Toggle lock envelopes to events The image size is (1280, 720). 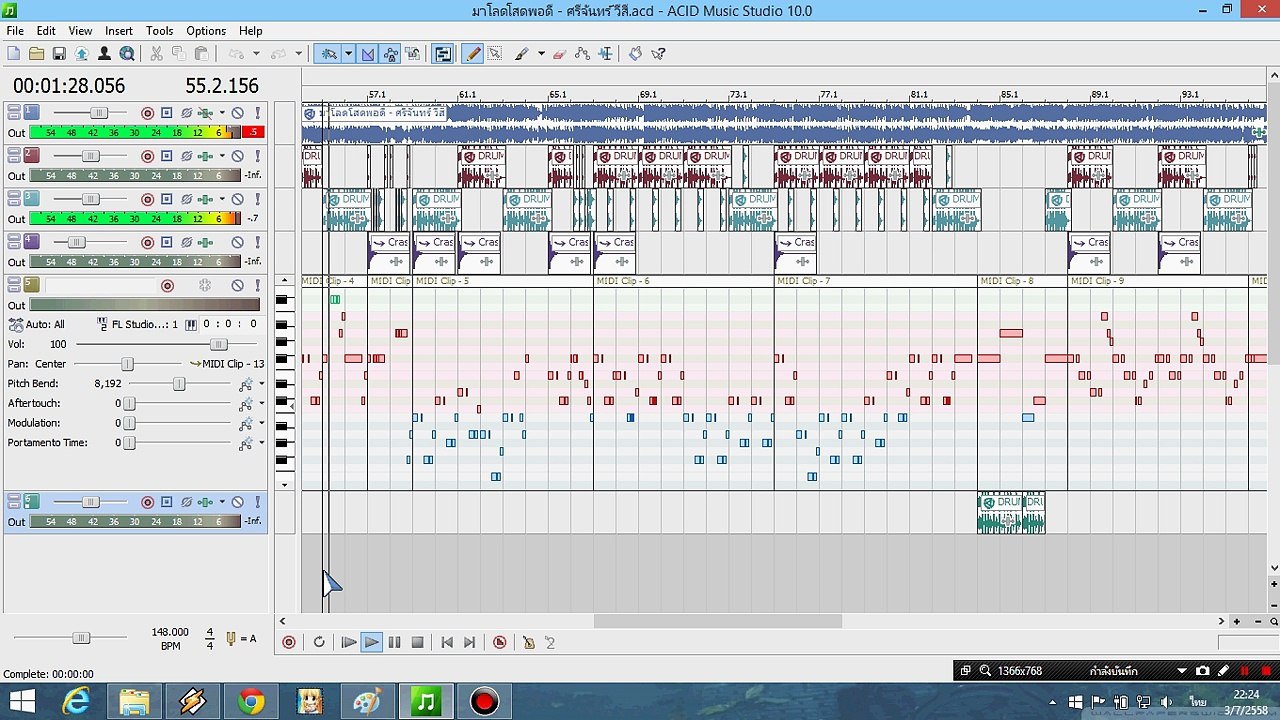coord(390,54)
